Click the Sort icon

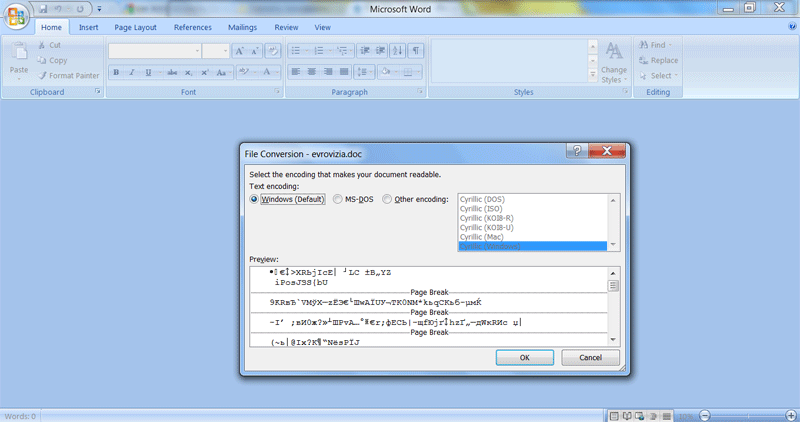click(398, 51)
